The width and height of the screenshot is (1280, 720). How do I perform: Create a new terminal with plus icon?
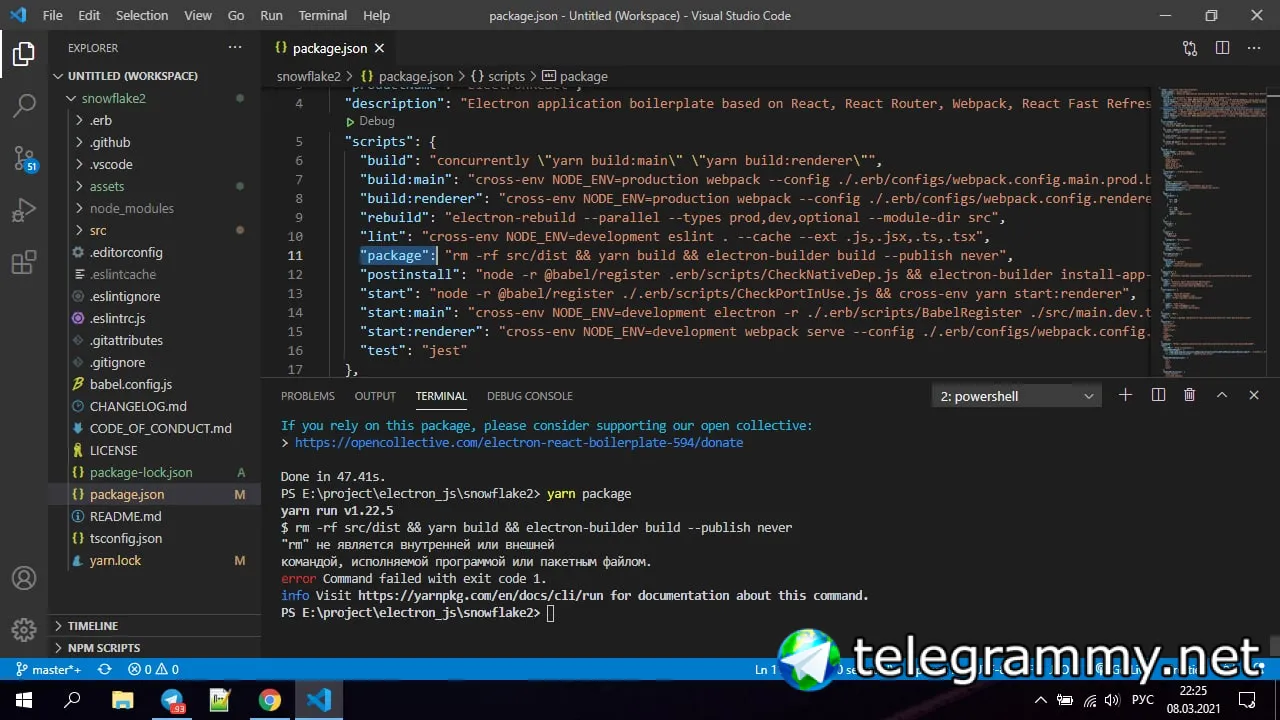click(x=1125, y=395)
